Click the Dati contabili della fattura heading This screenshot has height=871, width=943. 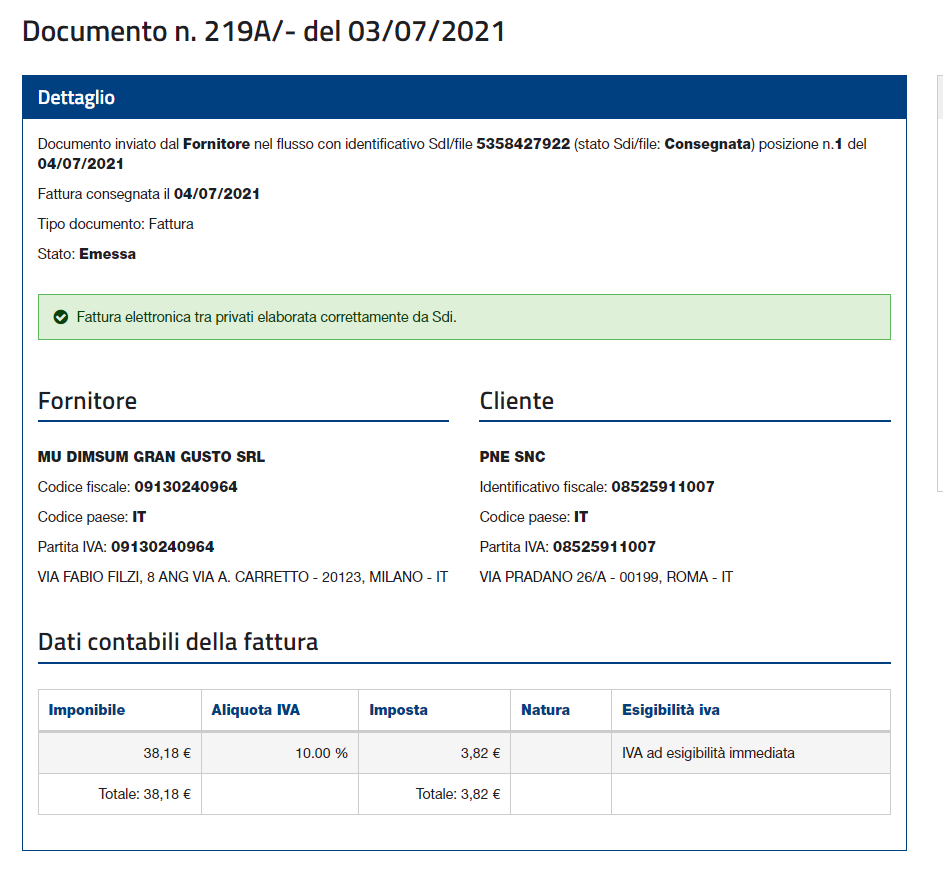point(178,641)
